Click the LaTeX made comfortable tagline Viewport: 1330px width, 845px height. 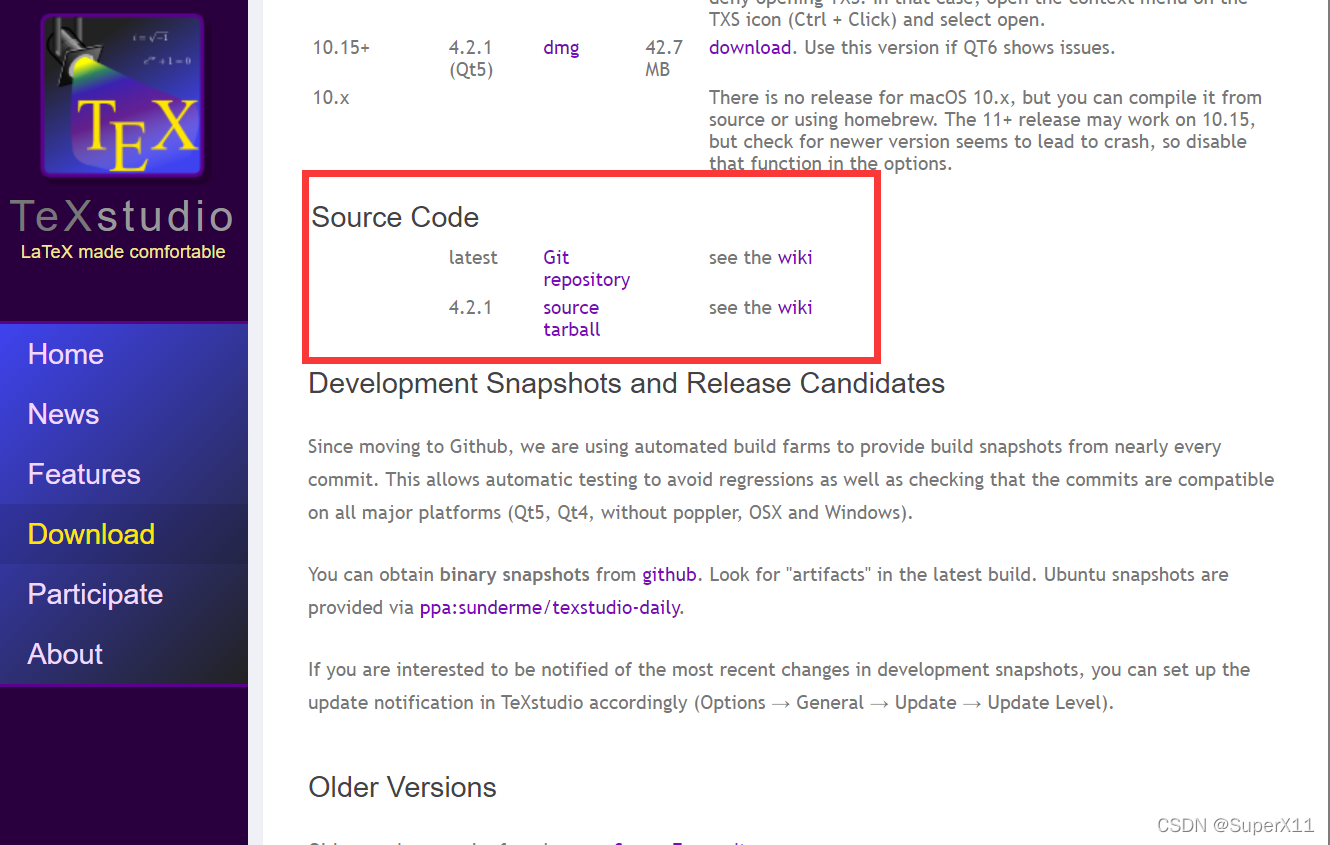click(x=123, y=252)
